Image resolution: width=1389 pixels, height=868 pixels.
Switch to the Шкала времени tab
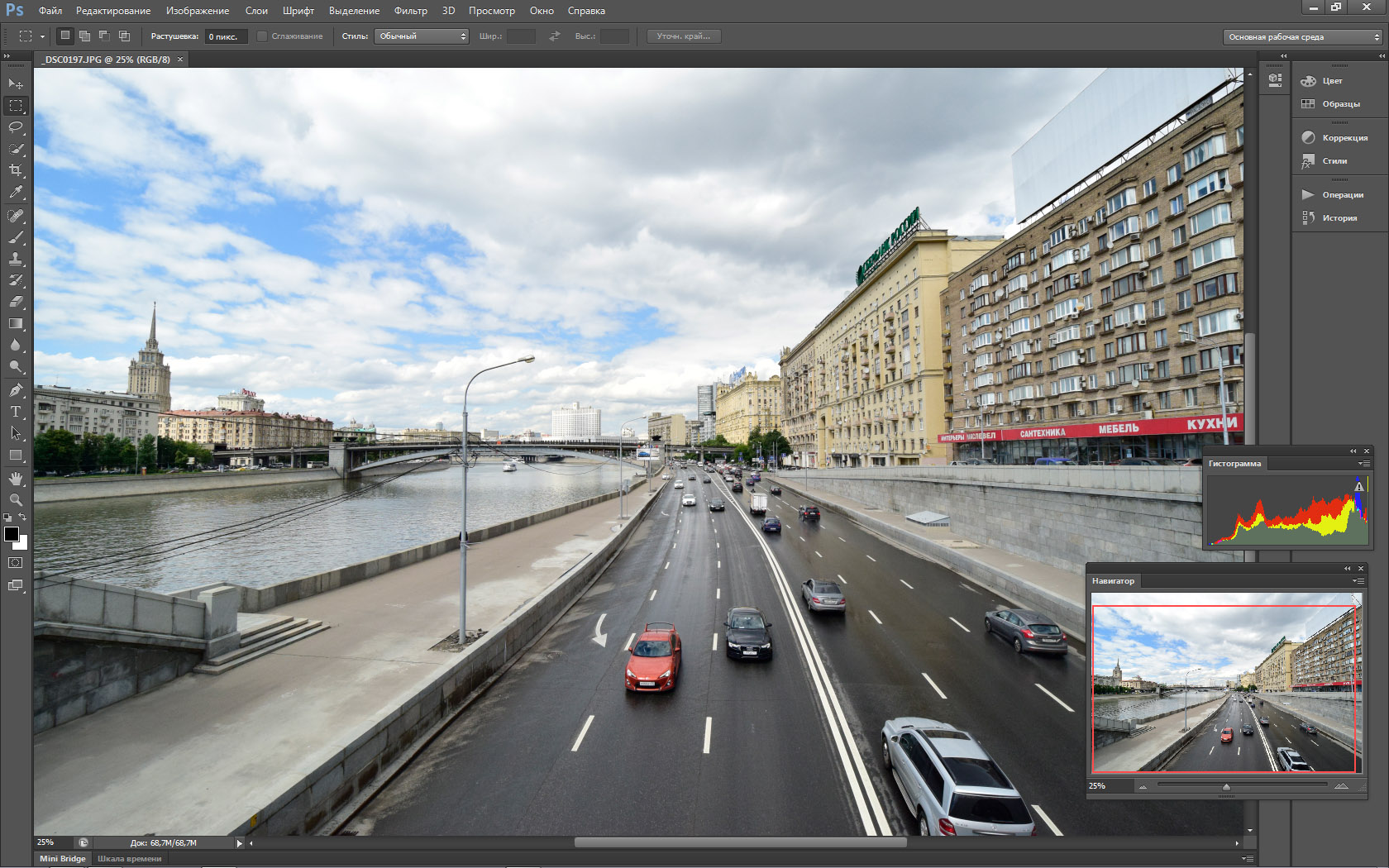(130, 859)
